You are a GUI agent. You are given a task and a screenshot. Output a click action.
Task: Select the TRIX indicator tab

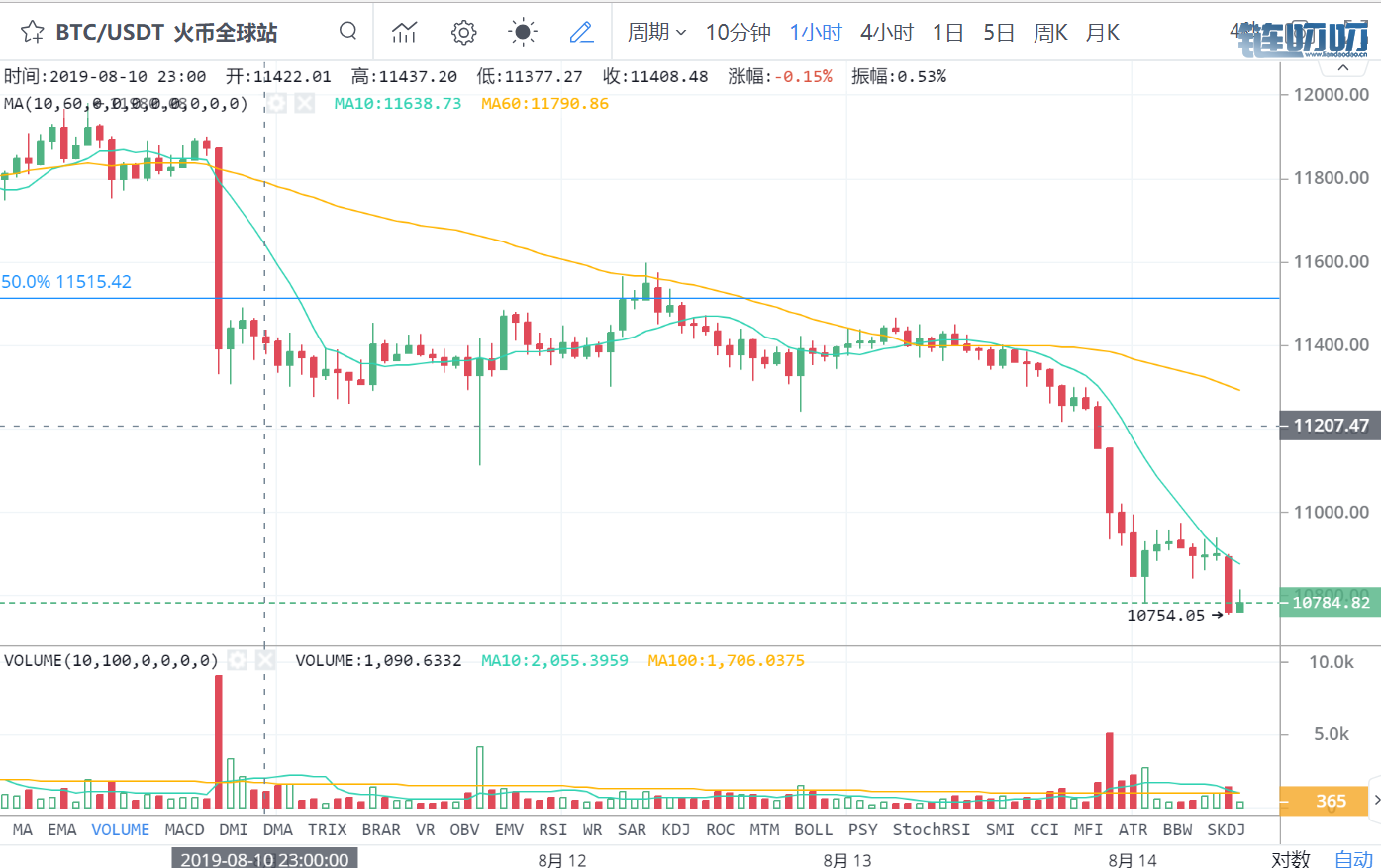tap(327, 829)
